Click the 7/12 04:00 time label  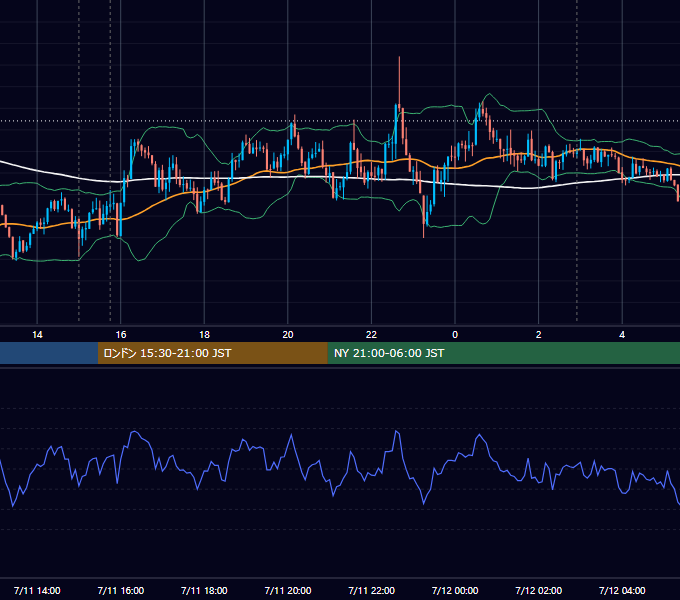click(622, 590)
